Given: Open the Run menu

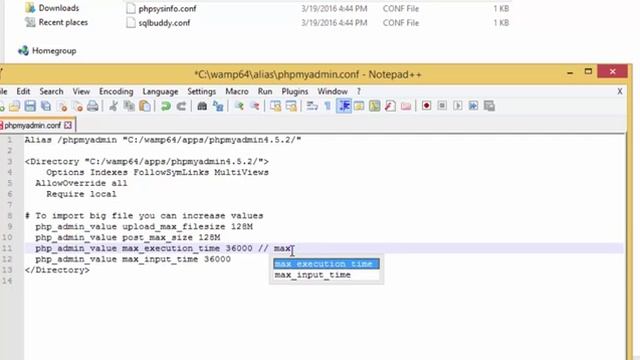Looking at the screenshot, I should pos(265,91).
